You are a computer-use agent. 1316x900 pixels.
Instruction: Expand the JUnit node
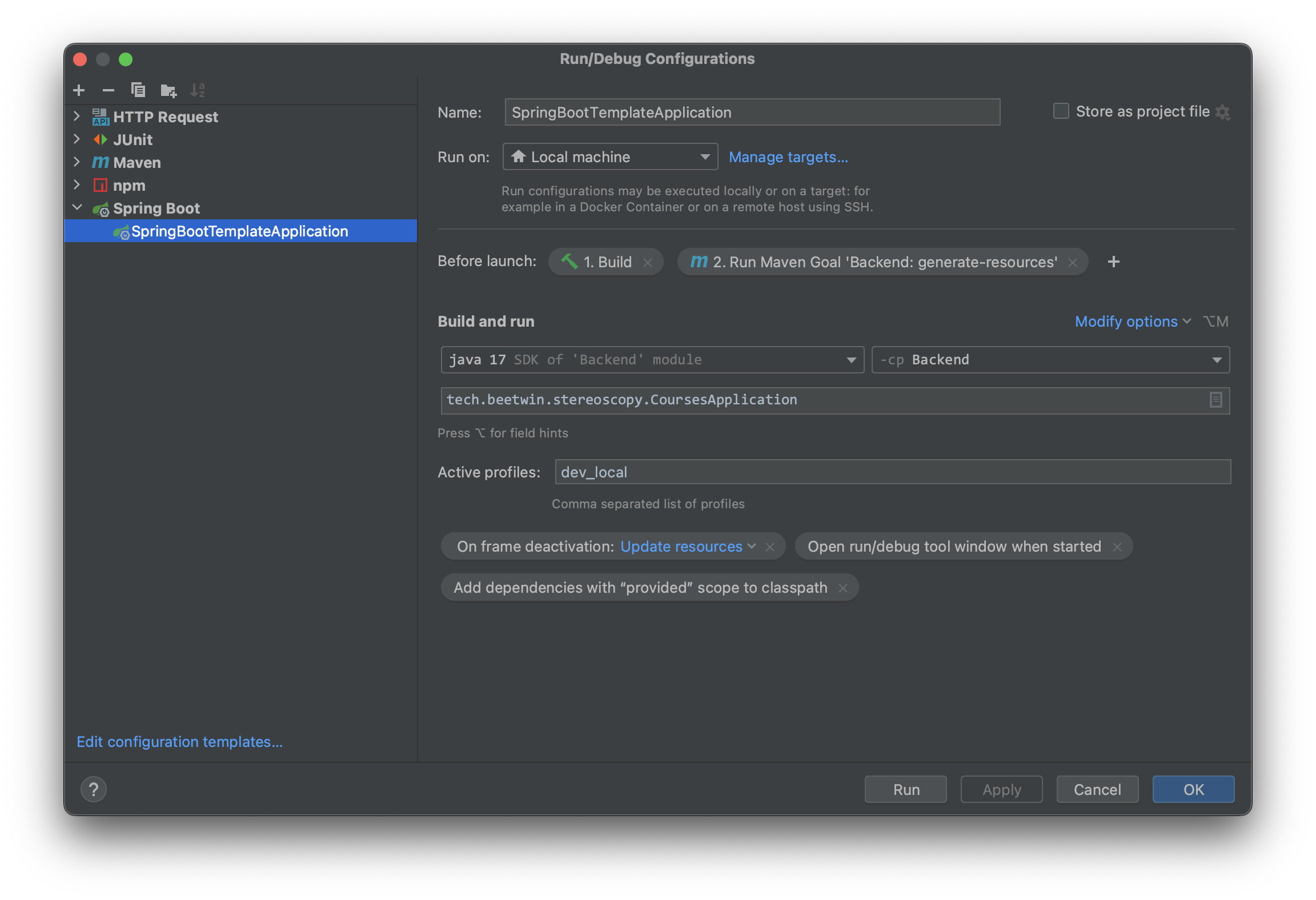[x=77, y=139]
